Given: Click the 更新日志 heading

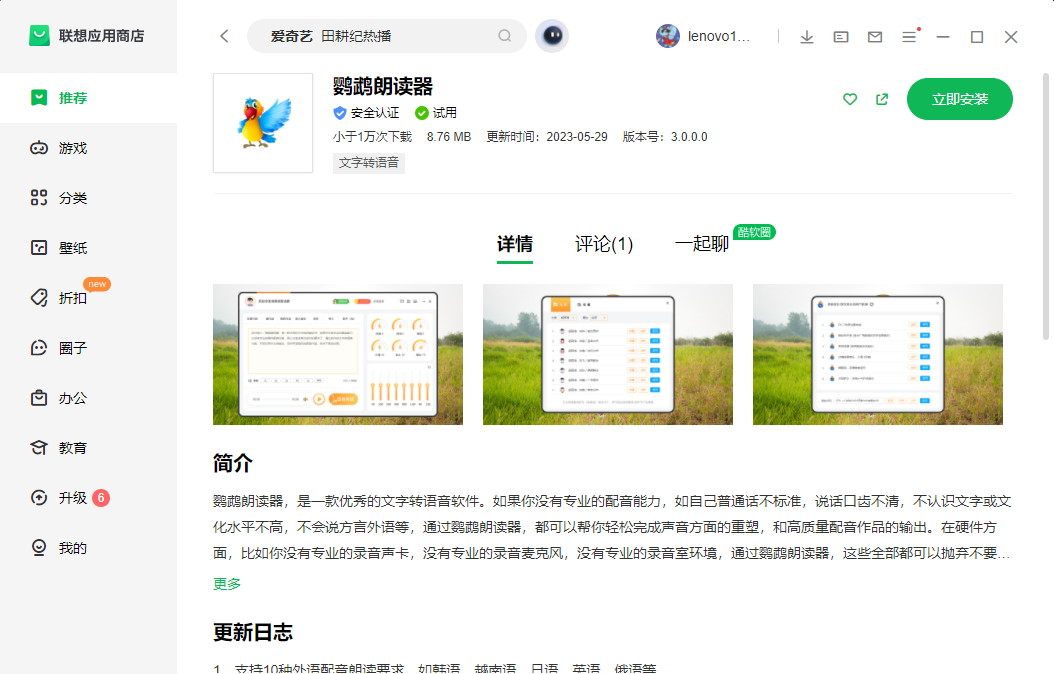Looking at the screenshot, I should (x=253, y=632).
